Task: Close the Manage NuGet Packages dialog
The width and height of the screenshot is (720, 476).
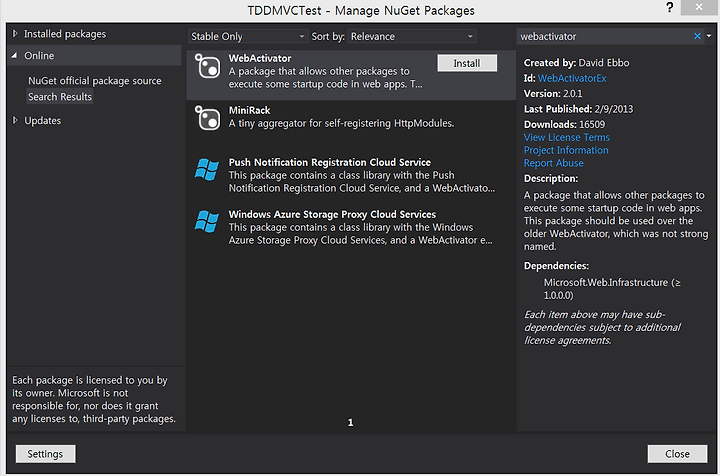Action: tap(677, 454)
